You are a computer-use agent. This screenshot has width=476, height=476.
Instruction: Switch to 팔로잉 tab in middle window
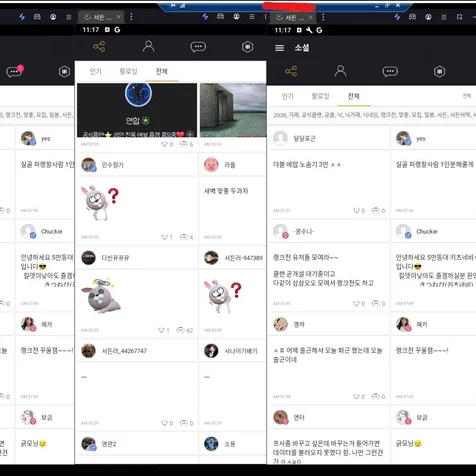tap(128, 71)
